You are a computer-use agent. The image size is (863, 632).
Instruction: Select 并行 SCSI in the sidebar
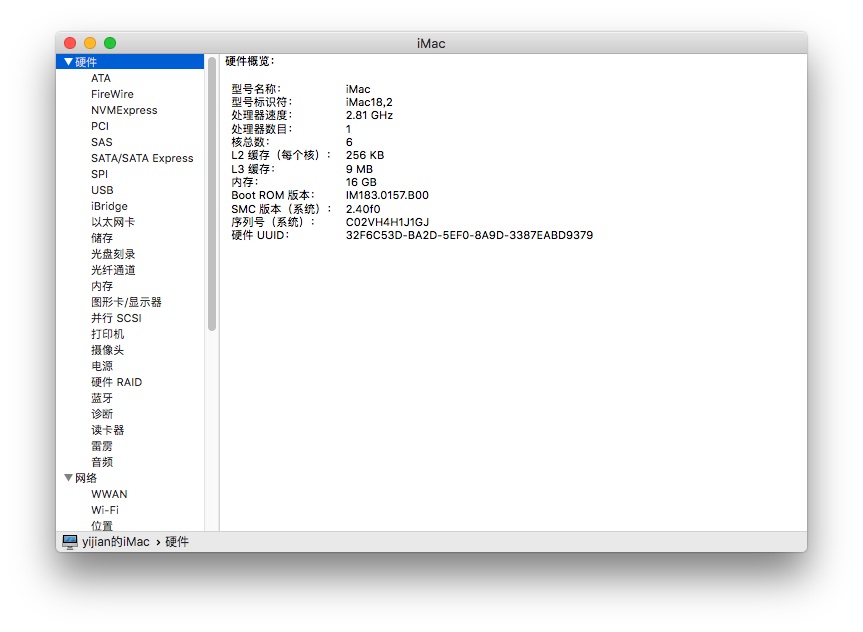(x=116, y=318)
